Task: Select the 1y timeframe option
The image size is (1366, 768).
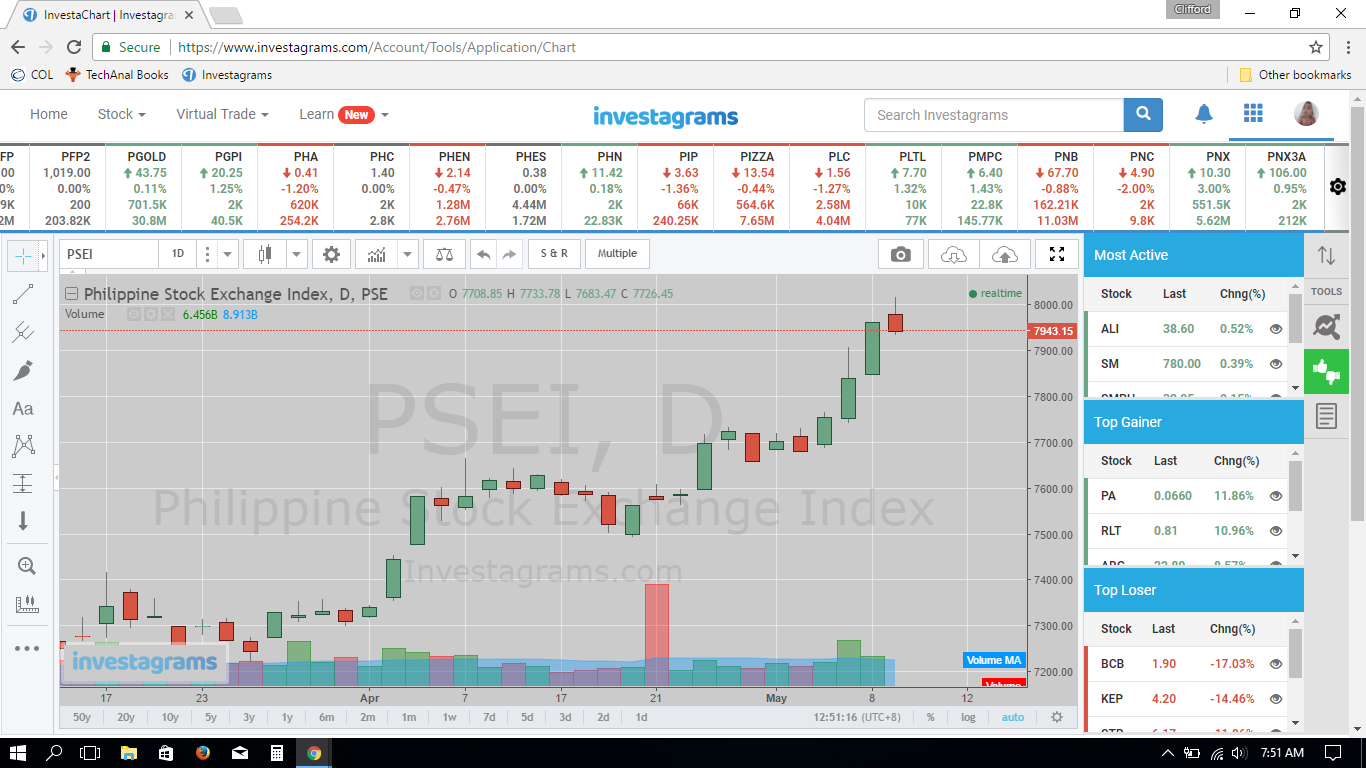Action: [x=289, y=717]
